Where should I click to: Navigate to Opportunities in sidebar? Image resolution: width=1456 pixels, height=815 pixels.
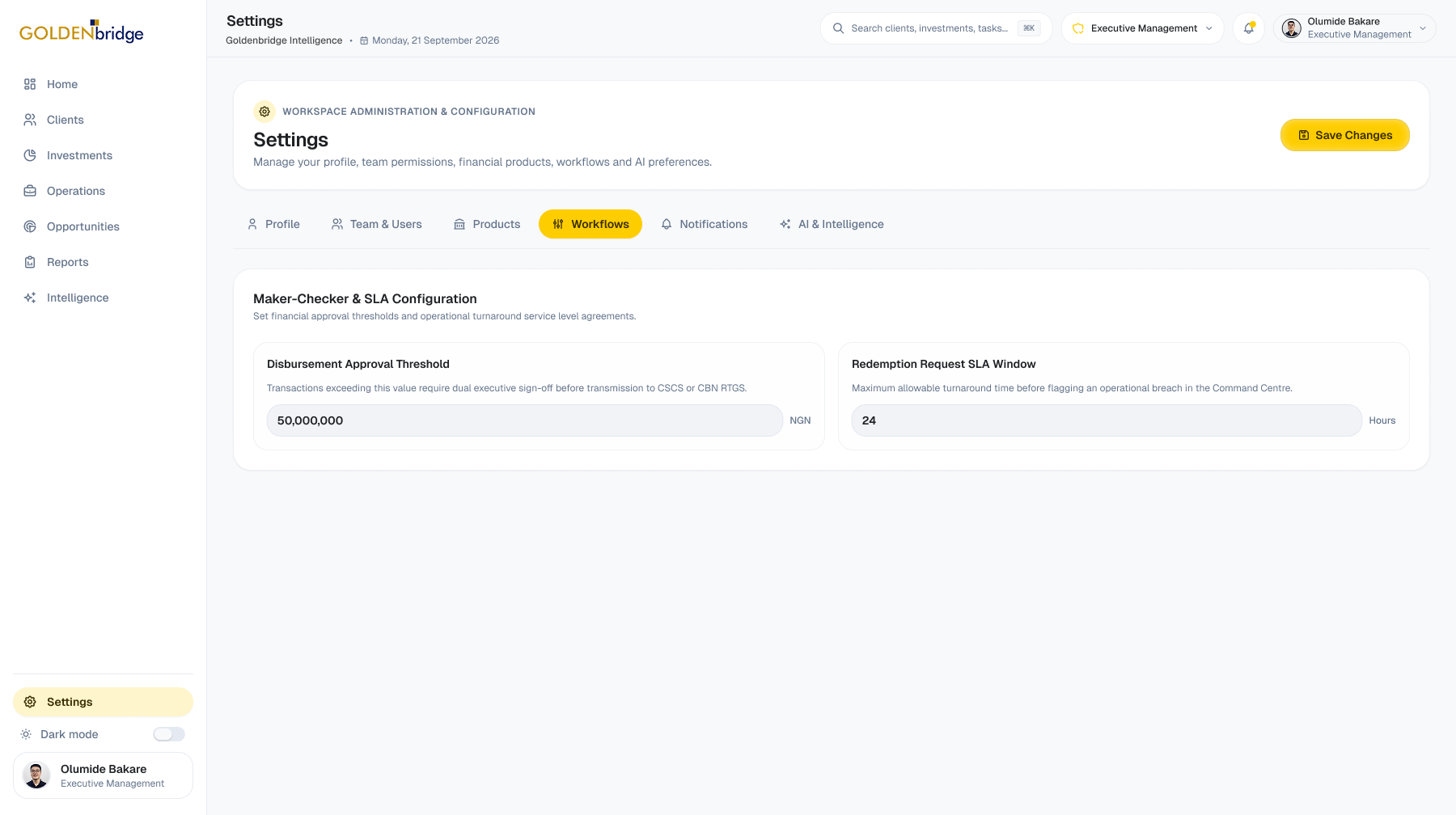click(103, 226)
